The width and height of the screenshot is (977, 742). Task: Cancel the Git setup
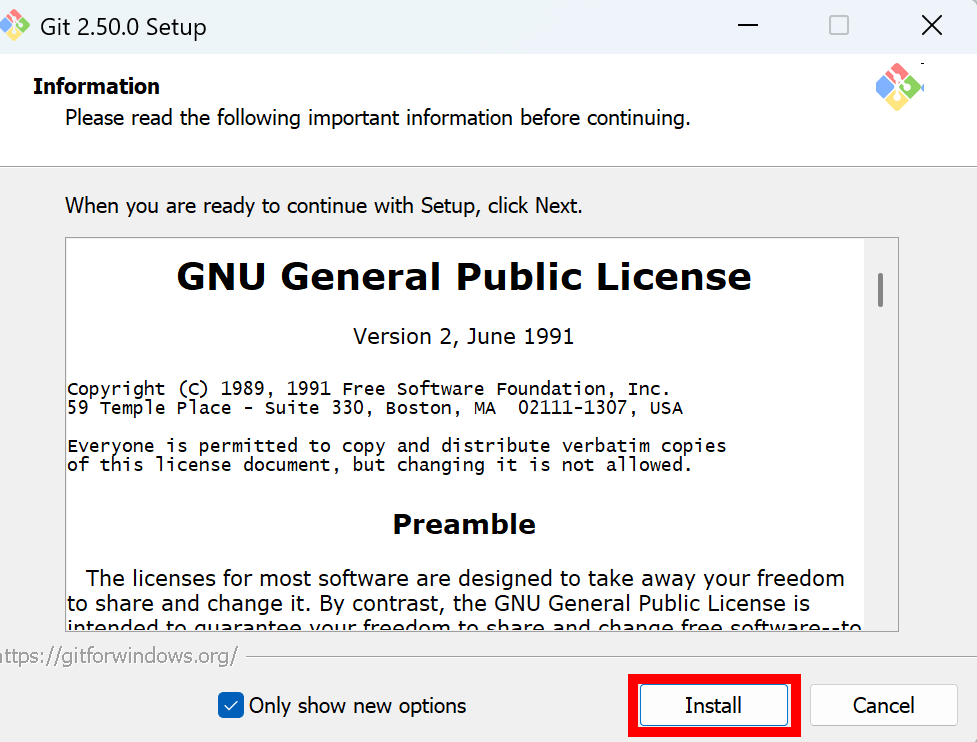[884, 705]
